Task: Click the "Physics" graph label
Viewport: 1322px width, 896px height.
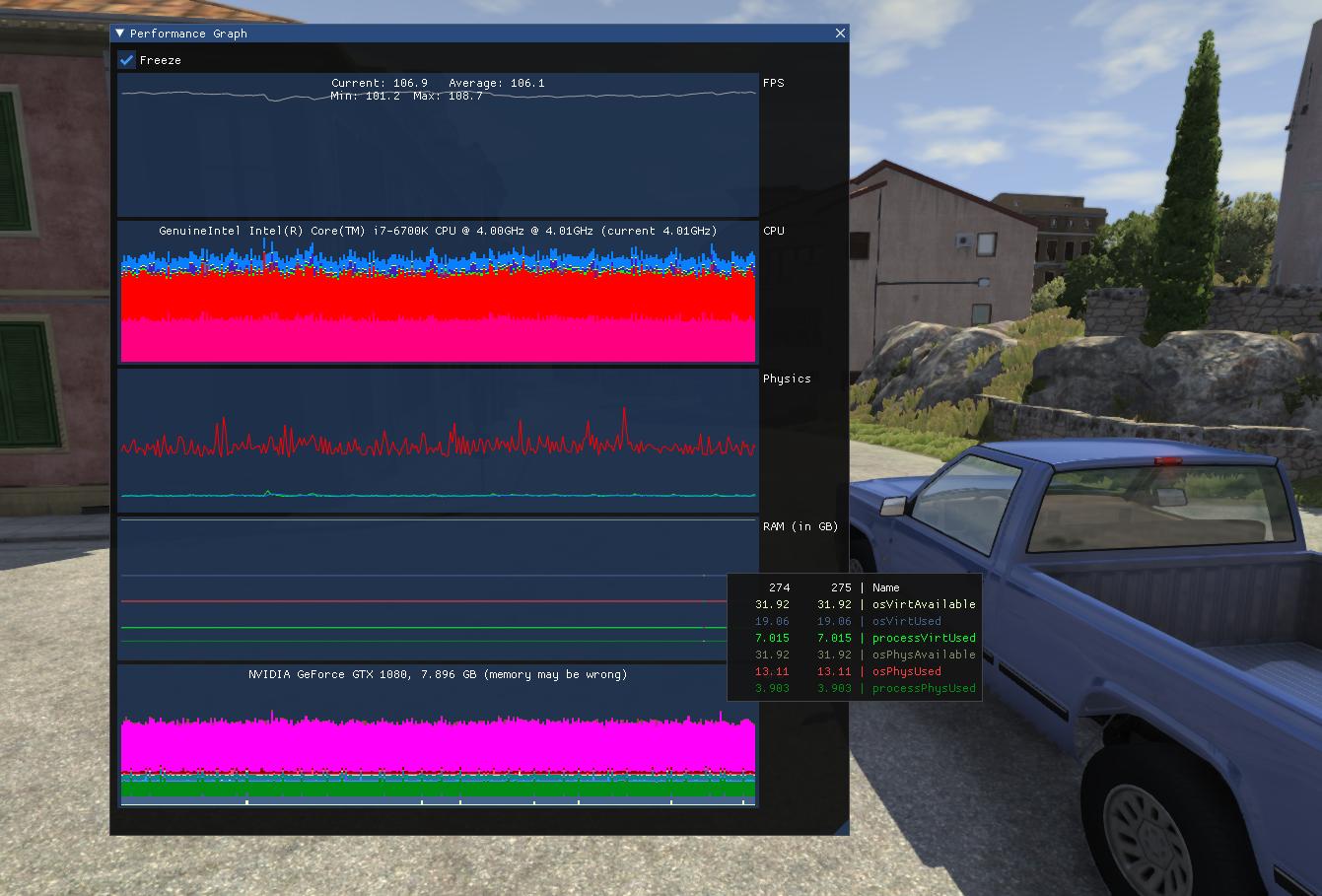Action: click(787, 379)
